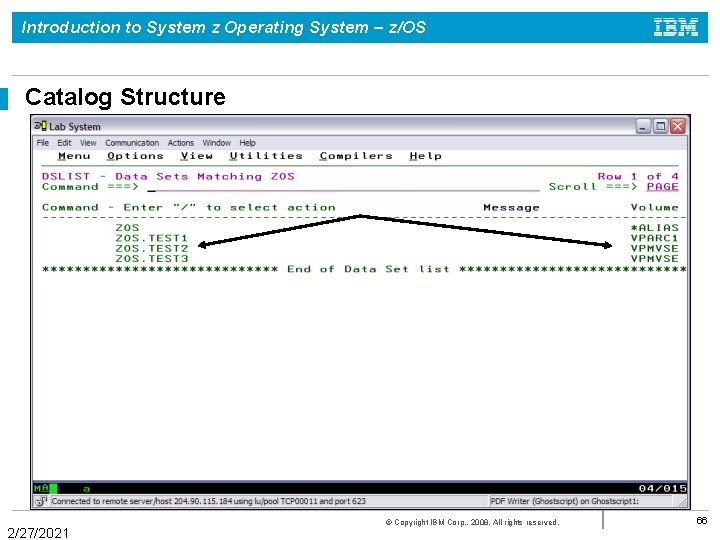The width and height of the screenshot is (720, 540).
Task: Click the Volume column header
Action: [654, 208]
